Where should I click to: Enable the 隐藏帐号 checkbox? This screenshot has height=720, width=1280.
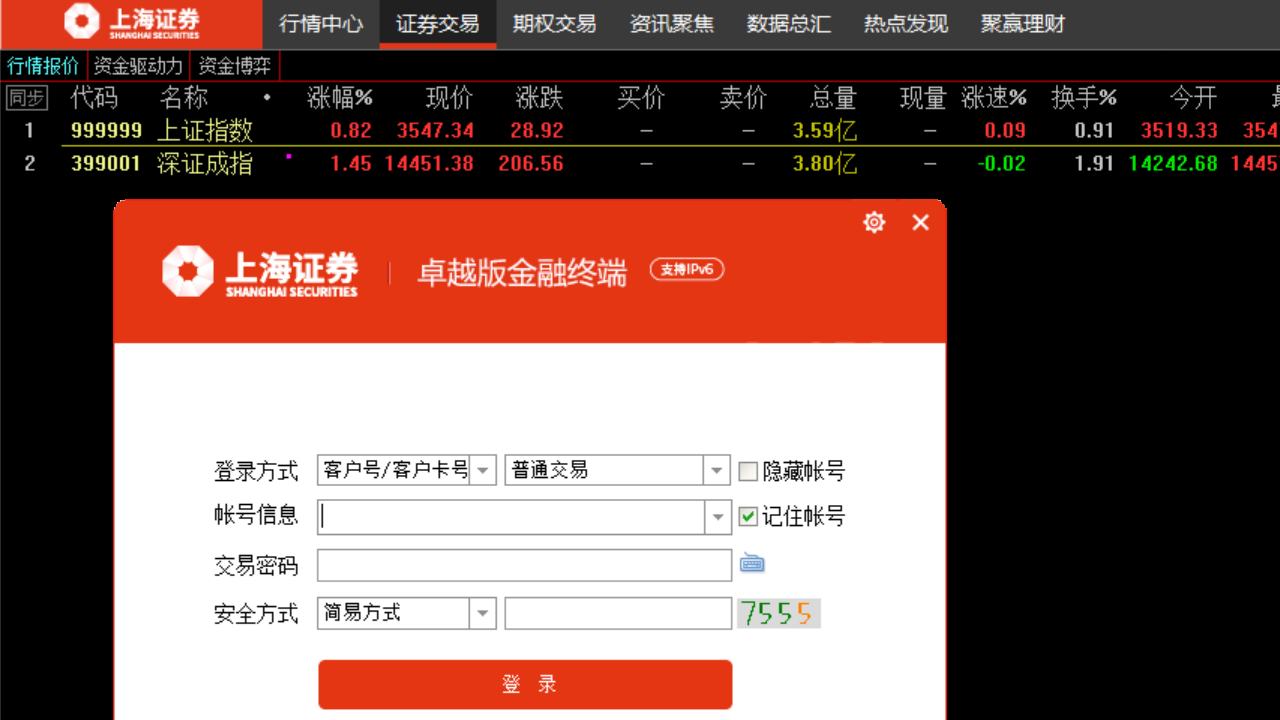[x=748, y=470]
